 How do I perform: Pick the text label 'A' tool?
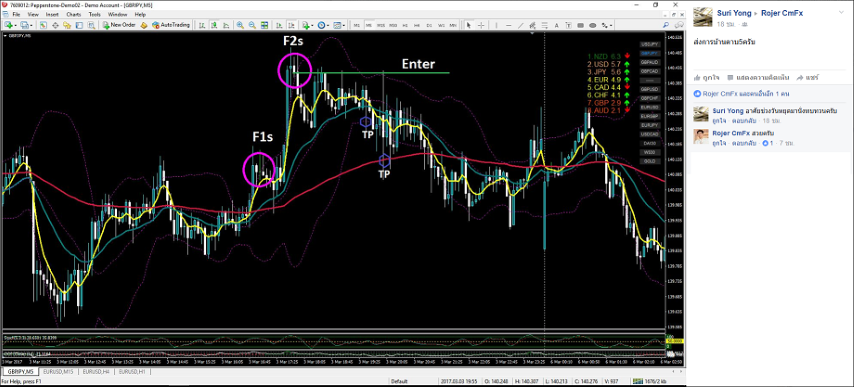pos(557,25)
